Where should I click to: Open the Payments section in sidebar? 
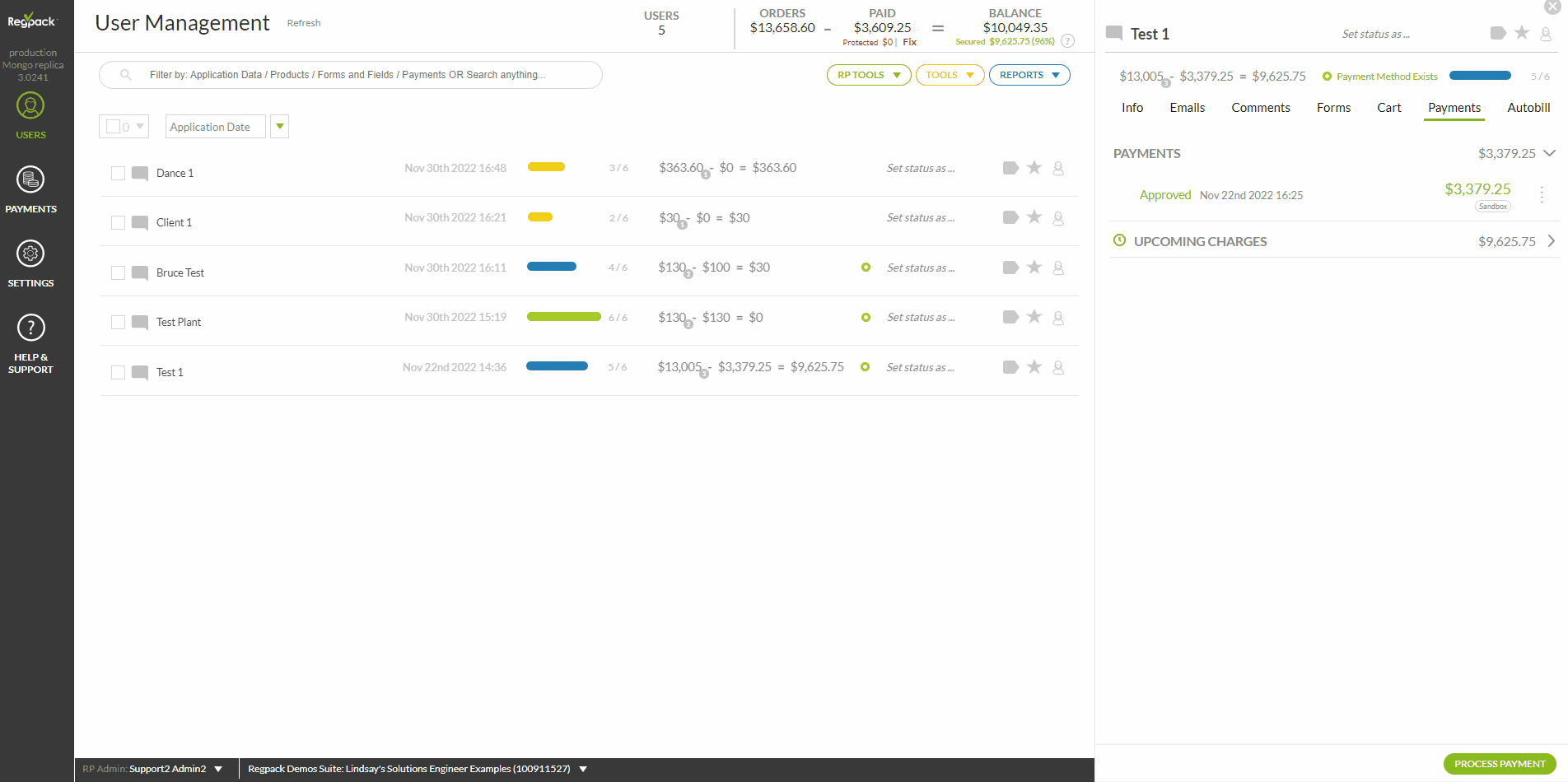pos(30,189)
